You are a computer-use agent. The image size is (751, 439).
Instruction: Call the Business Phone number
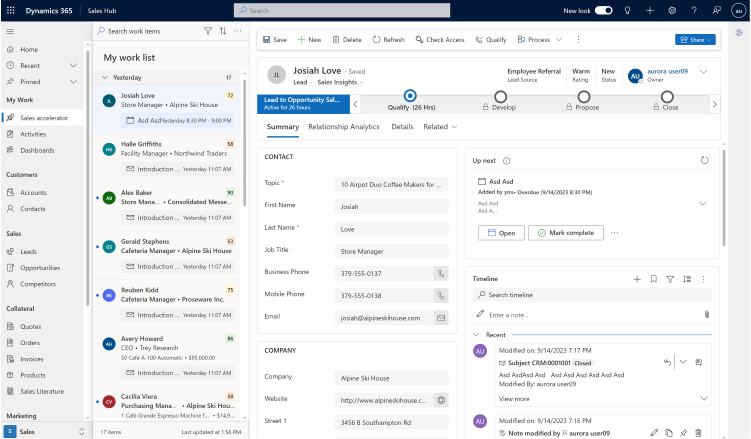(x=440, y=272)
